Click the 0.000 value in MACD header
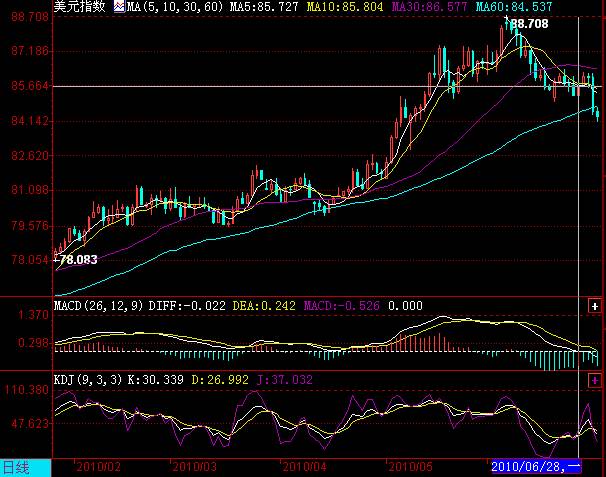This screenshot has height=477, width=606. coord(405,306)
